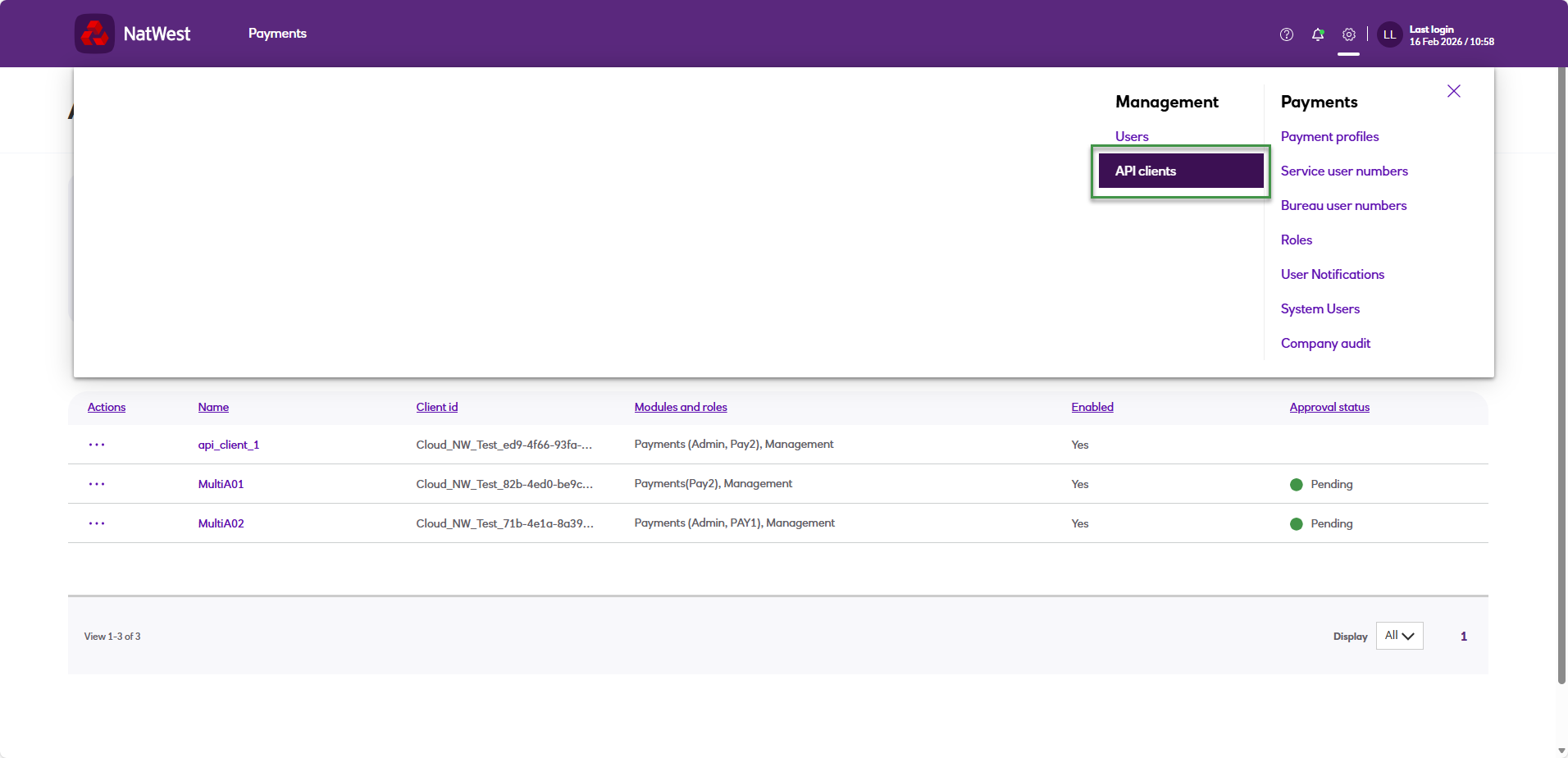Click the Payments top navigation item
The image size is (1568, 758).
coord(277,34)
